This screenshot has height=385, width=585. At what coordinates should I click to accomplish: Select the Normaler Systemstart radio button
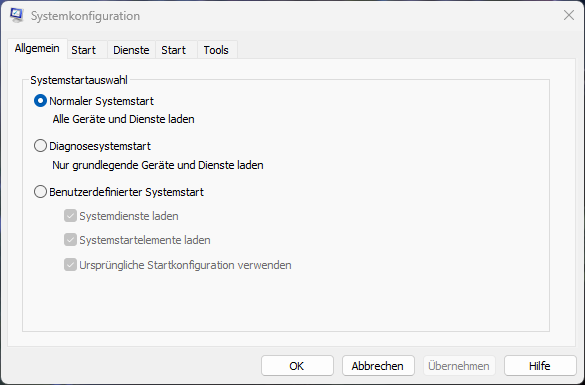(x=40, y=101)
